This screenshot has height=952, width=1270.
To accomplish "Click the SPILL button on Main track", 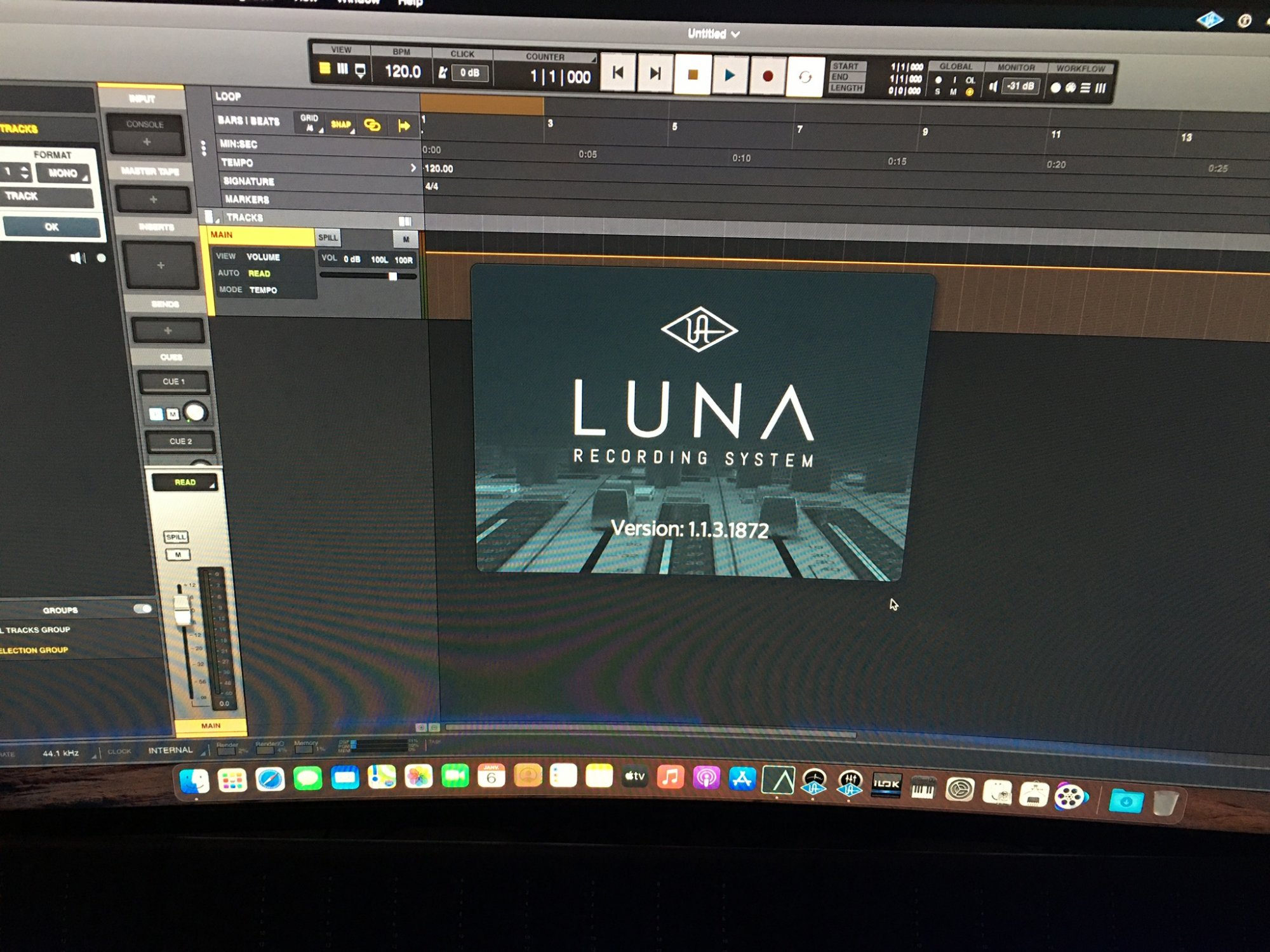I will pos(328,237).
